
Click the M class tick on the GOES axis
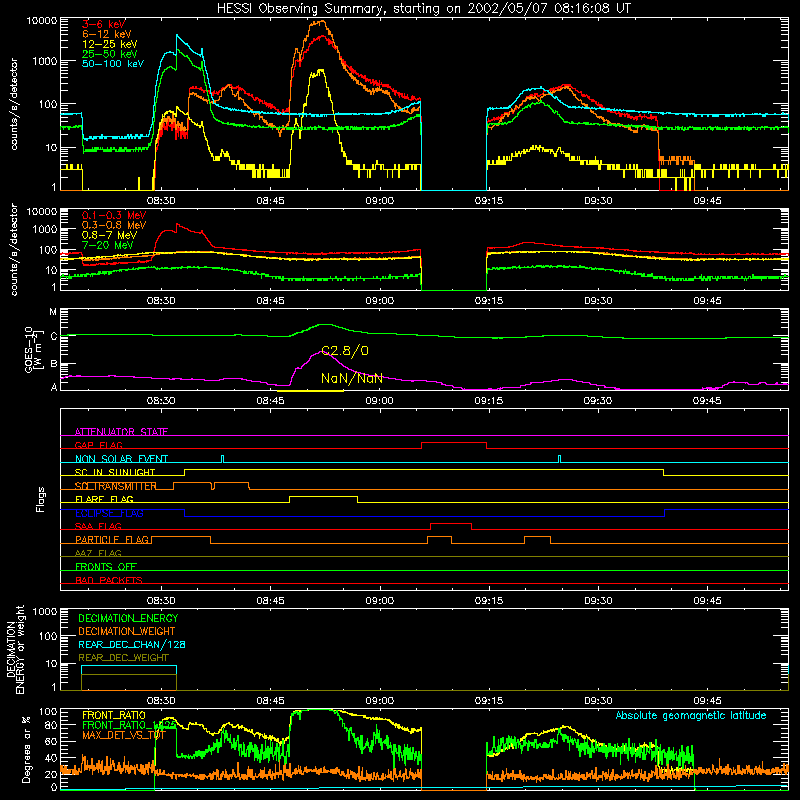(53, 312)
